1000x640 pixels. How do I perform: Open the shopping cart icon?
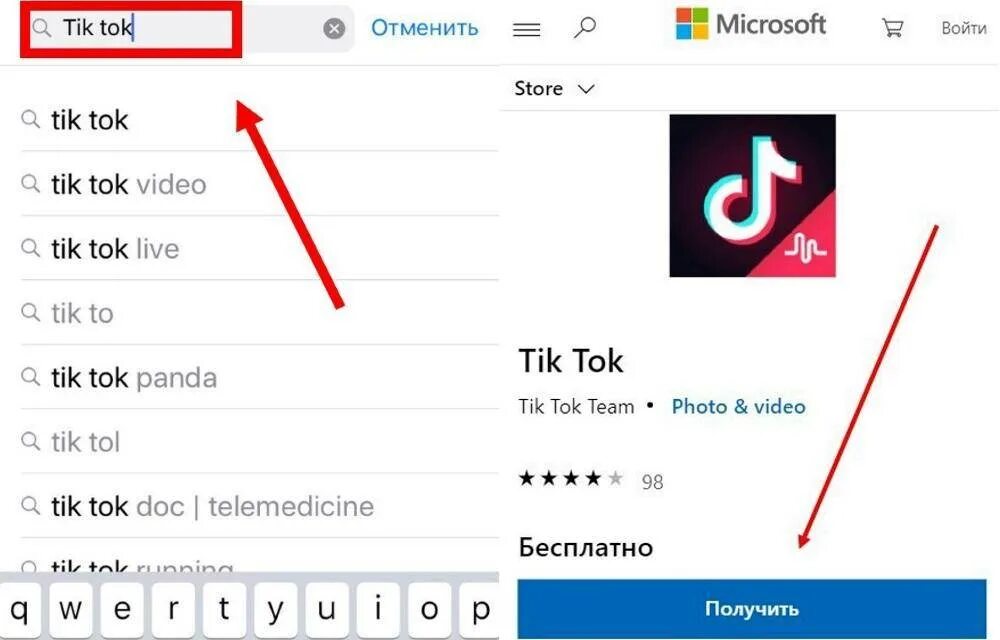(892, 28)
